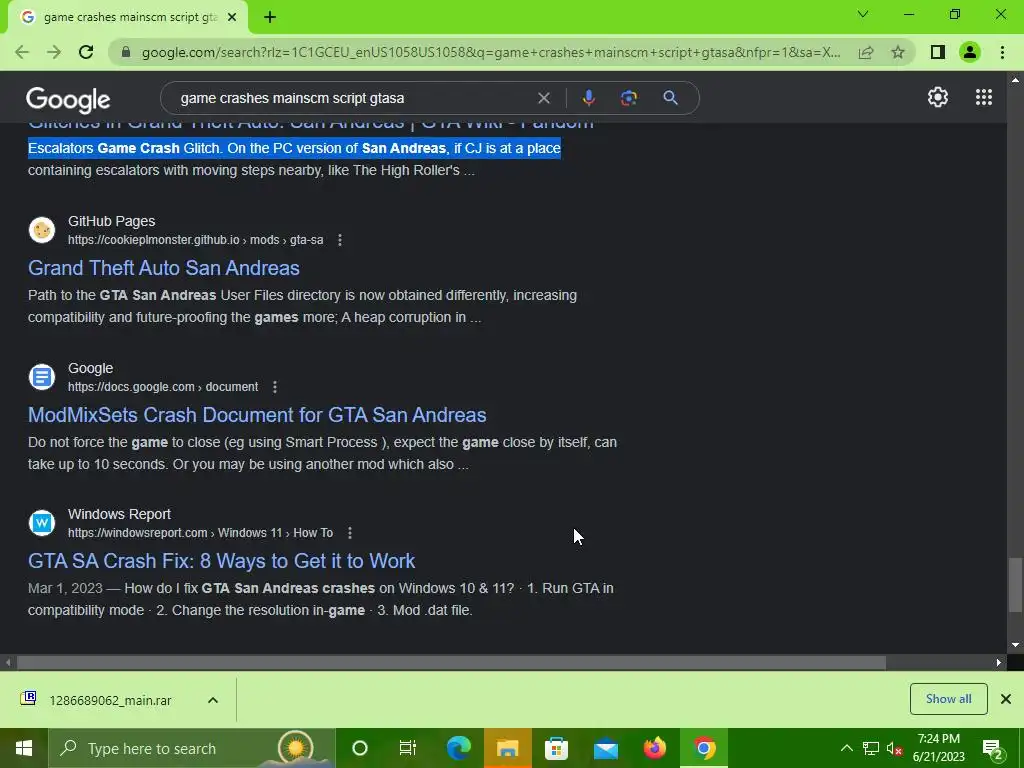1024x768 pixels.
Task: Start a voice search using the microphone
Action: (588, 98)
